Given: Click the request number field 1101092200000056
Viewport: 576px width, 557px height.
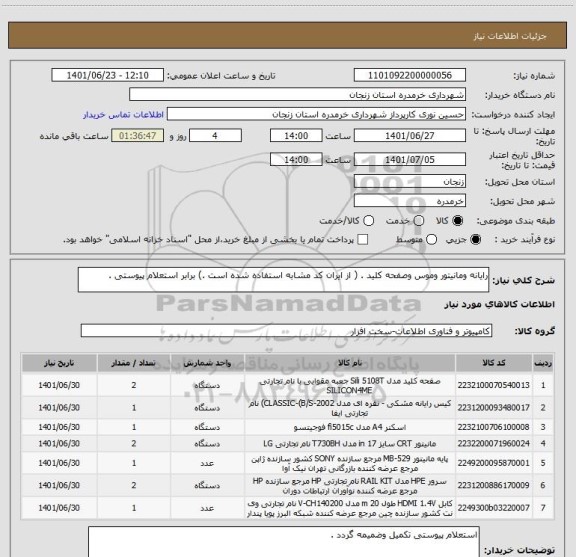Looking at the screenshot, I should coord(410,75).
